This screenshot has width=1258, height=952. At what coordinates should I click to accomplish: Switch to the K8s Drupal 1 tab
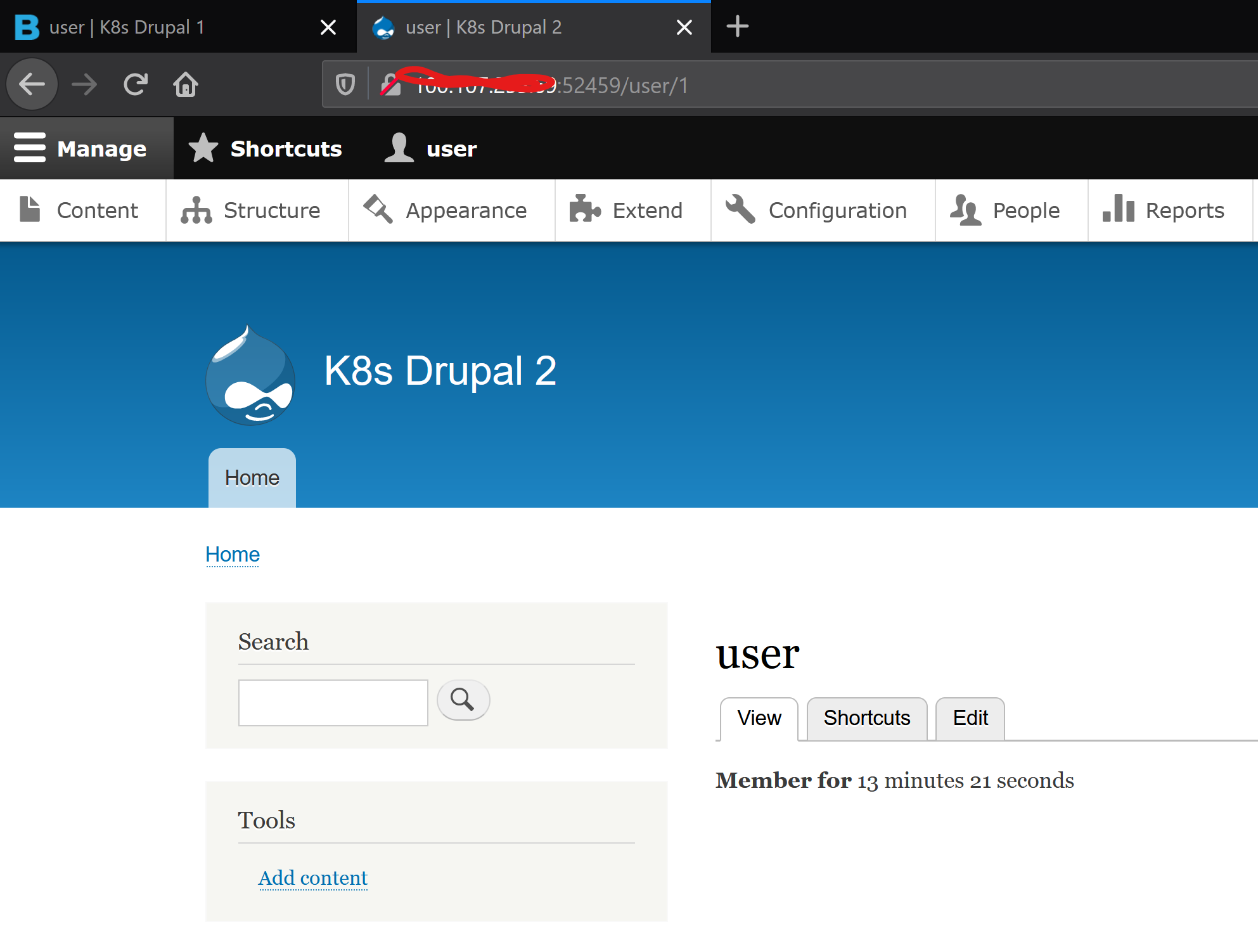coord(177,27)
